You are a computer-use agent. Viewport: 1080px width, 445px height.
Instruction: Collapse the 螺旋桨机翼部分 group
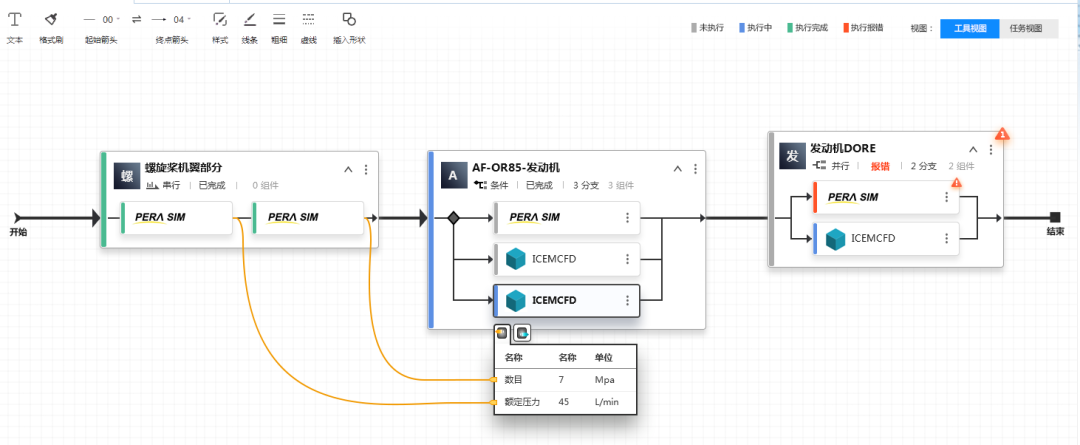click(348, 170)
